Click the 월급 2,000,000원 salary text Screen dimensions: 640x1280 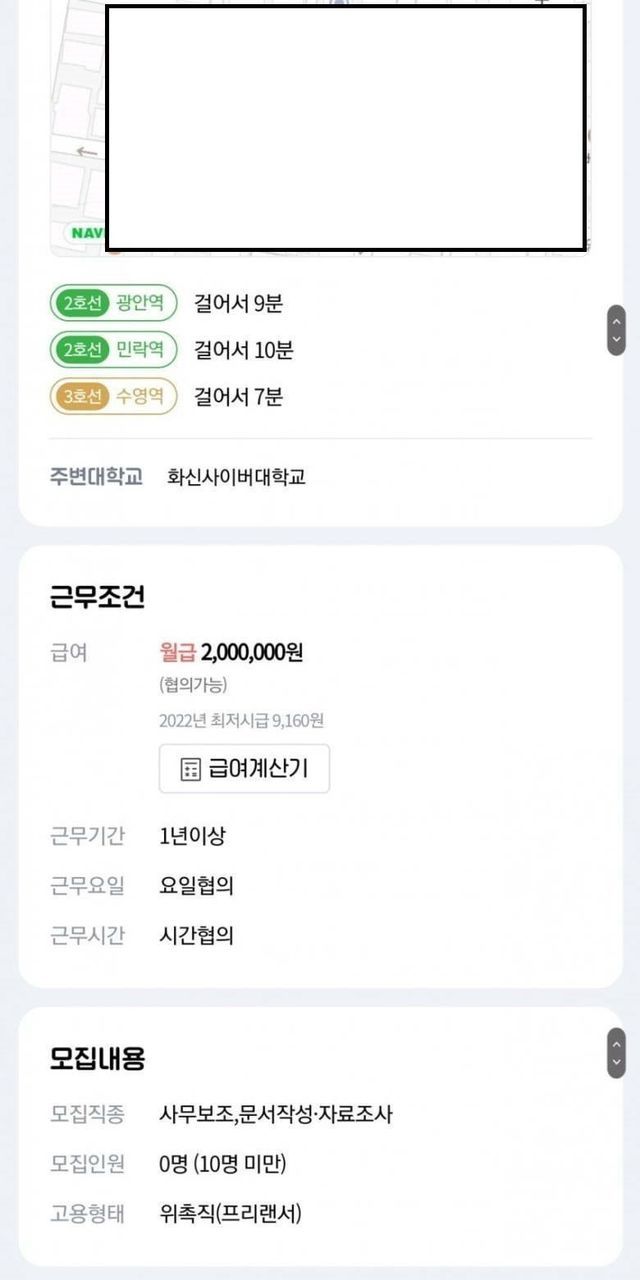231,653
